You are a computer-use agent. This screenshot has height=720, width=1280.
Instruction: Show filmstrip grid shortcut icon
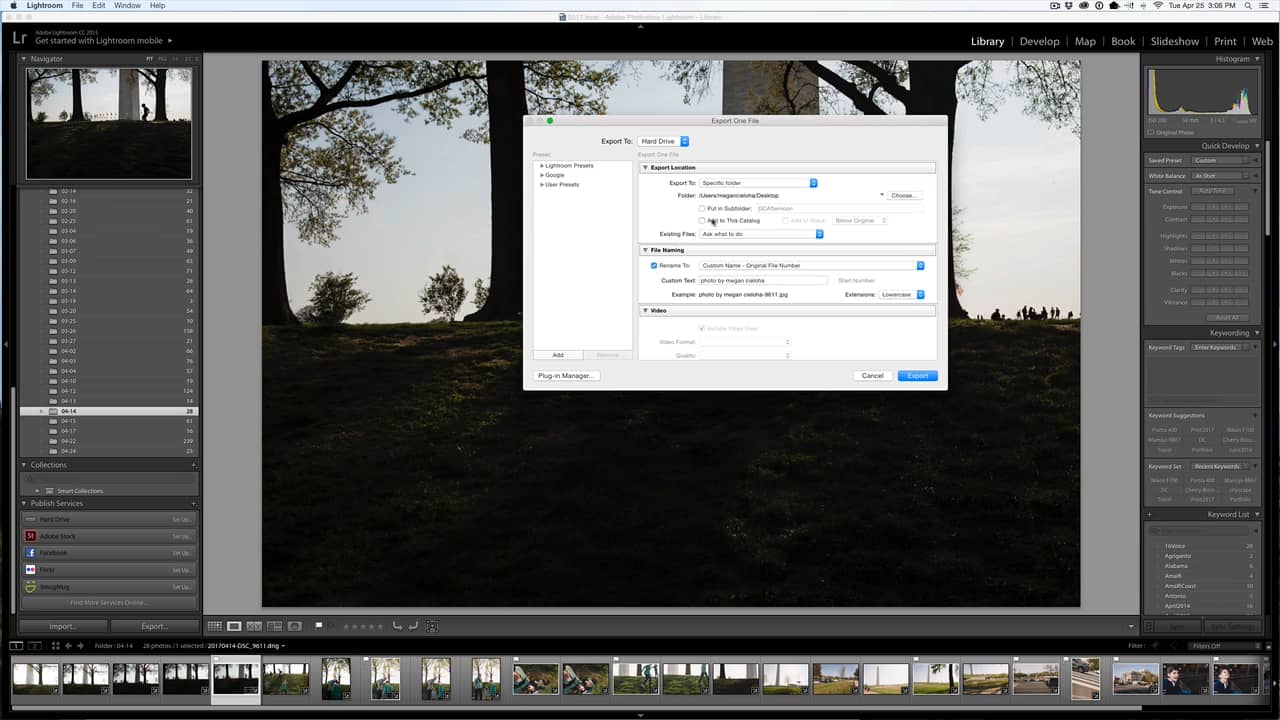click(56, 646)
